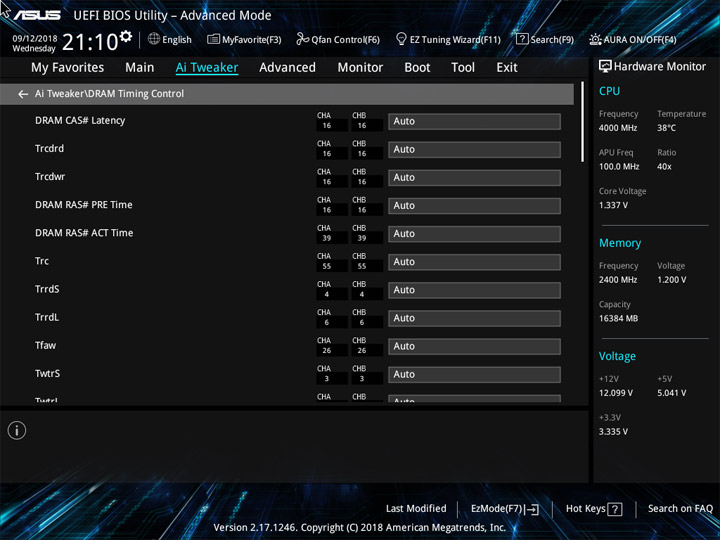Image resolution: width=720 pixels, height=540 pixels.
Task: Open the clock settings gear icon
Action: [x=125, y=36]
